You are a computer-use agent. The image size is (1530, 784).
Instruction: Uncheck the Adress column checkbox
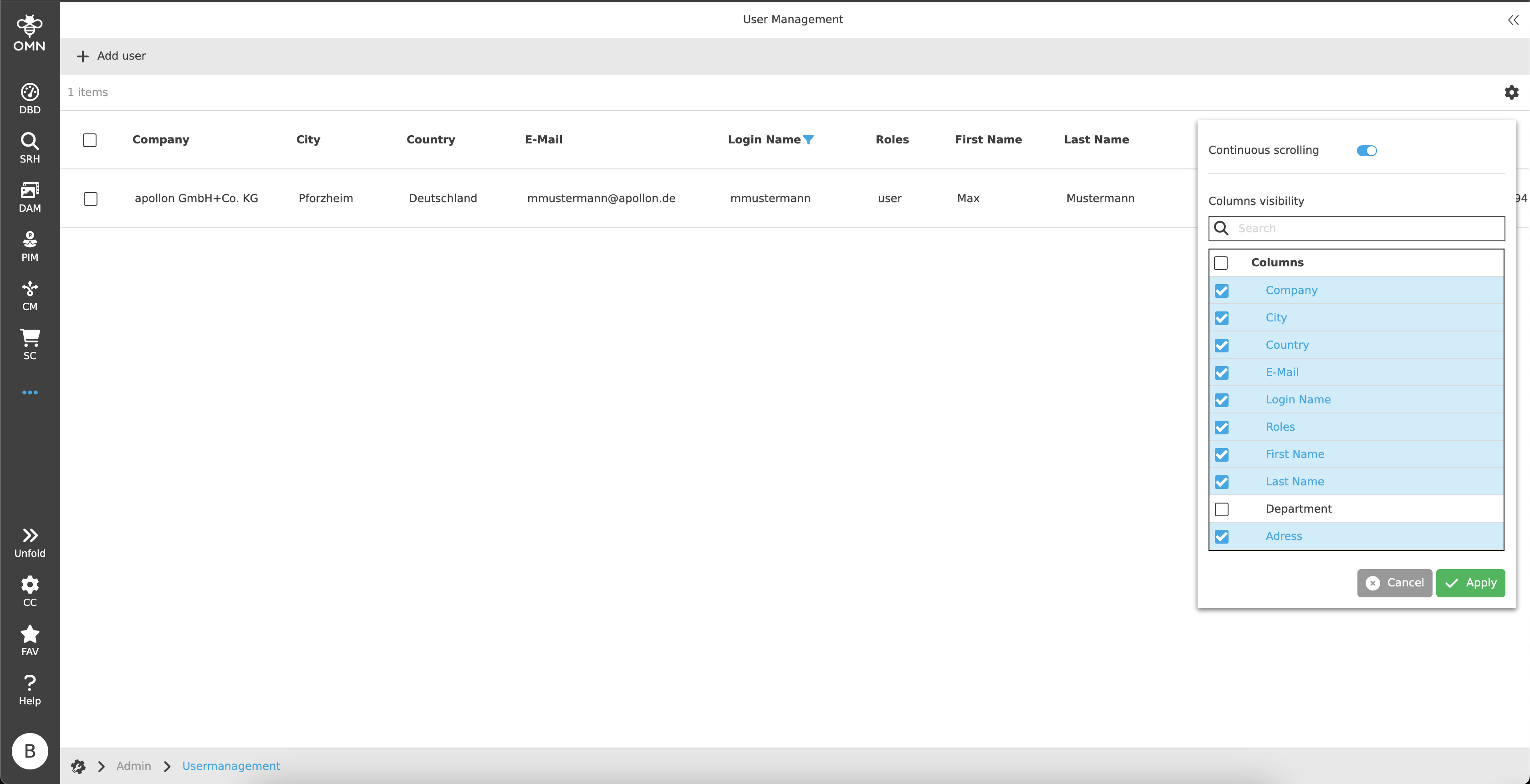(x=1222, y=537)
